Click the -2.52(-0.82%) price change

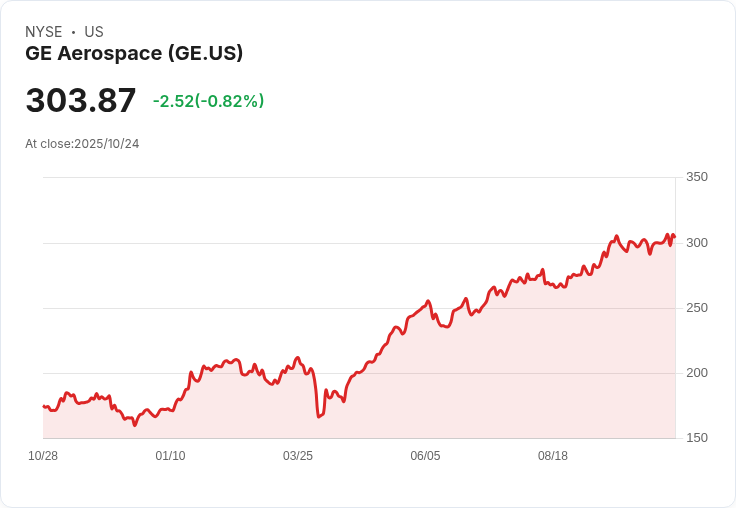[x=208, y=101]
